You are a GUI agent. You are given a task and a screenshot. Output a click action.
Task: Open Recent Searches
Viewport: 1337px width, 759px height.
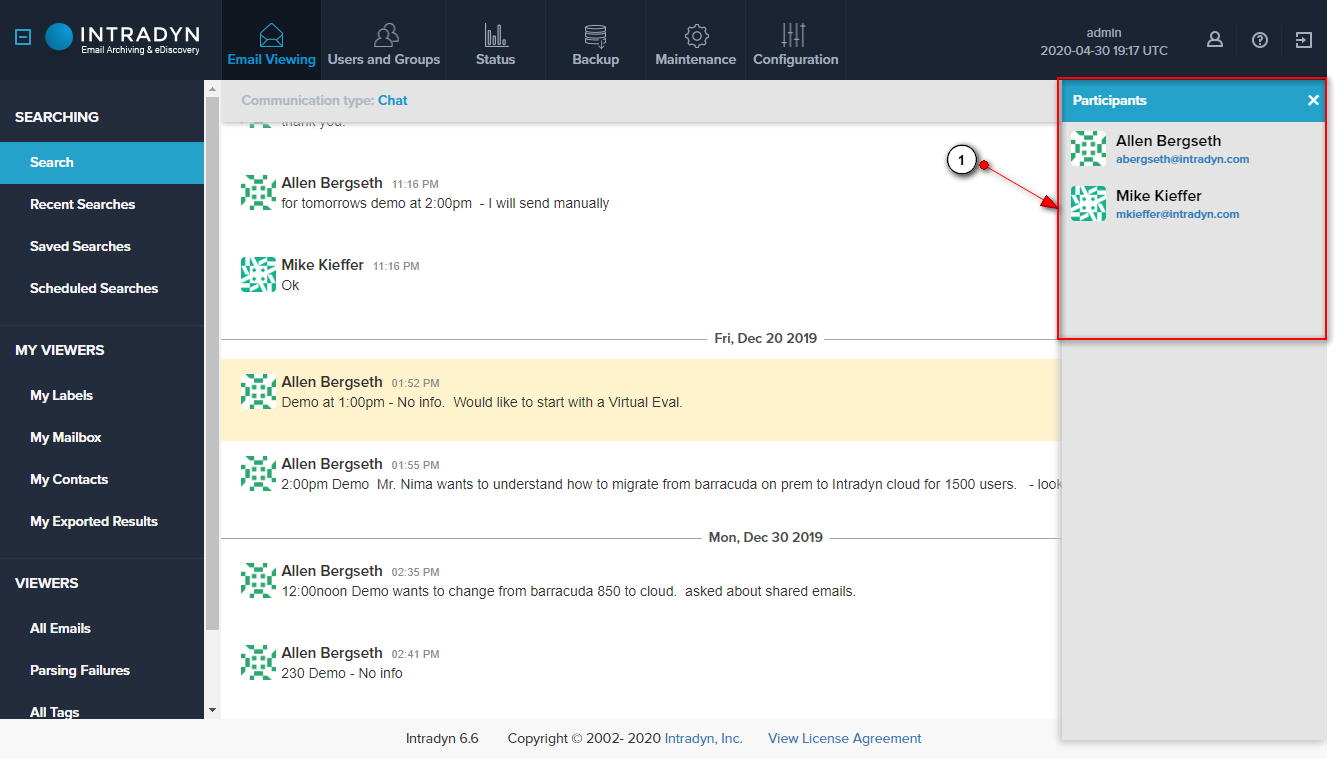click(102, 204)
